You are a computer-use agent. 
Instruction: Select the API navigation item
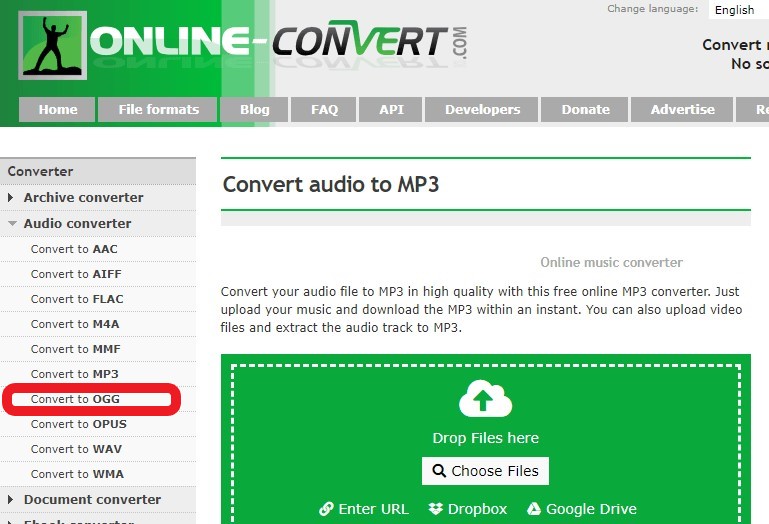[391, 110]
